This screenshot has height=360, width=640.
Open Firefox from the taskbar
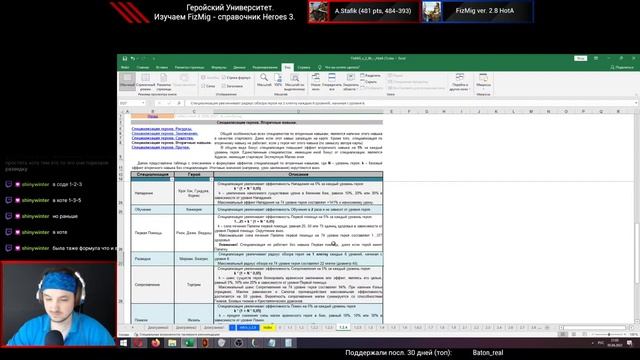pyautogui.click(x=156, y=343)
